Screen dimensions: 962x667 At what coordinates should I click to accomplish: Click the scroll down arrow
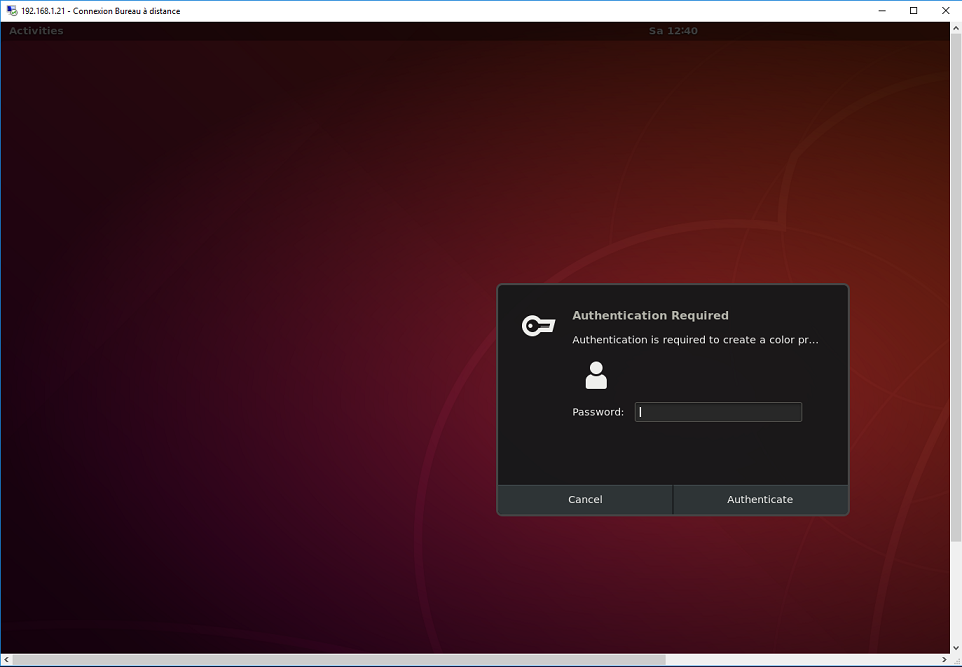pyautogui.click(x=956, y=648)
